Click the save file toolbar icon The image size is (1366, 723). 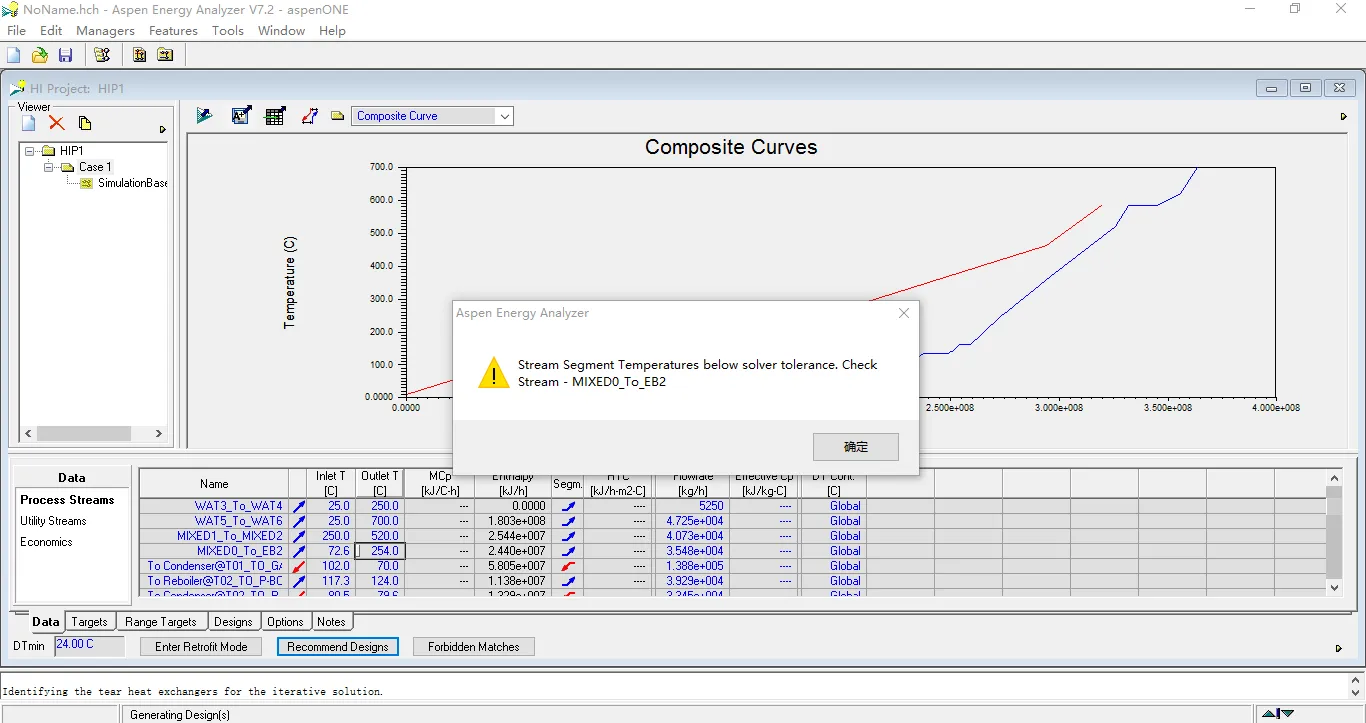[65, 55]
